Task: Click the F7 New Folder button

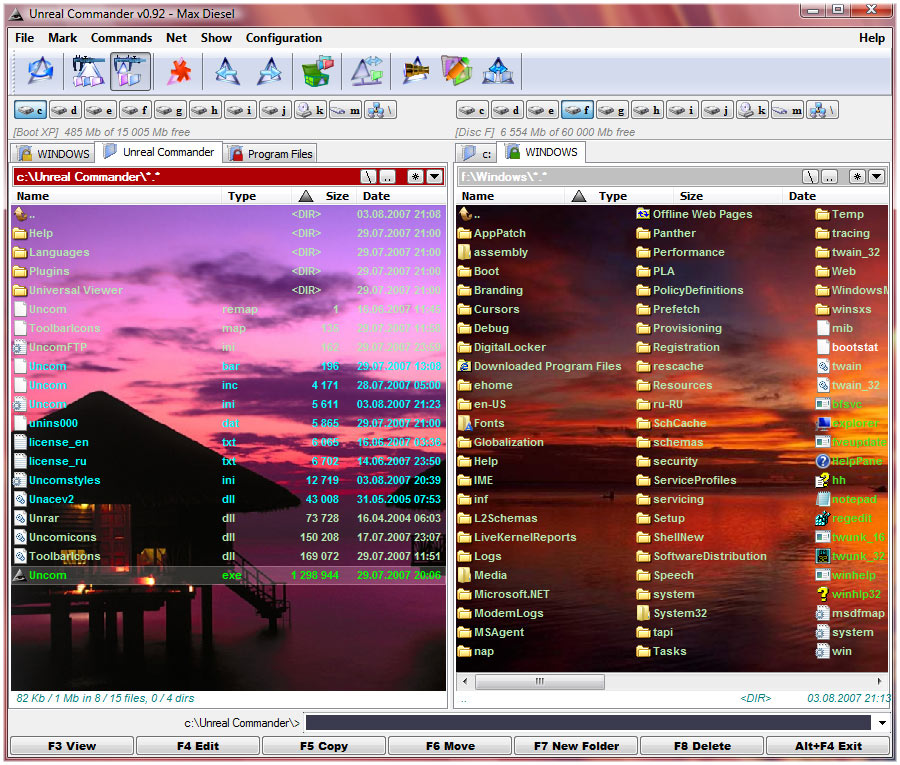Action: click(576, 746)
